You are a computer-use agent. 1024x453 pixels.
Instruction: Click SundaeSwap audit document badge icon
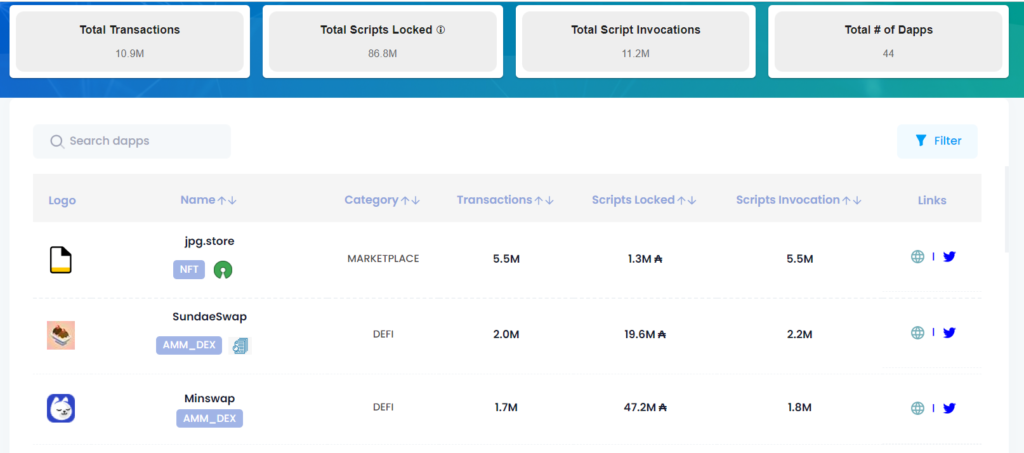tap(240, 346)
